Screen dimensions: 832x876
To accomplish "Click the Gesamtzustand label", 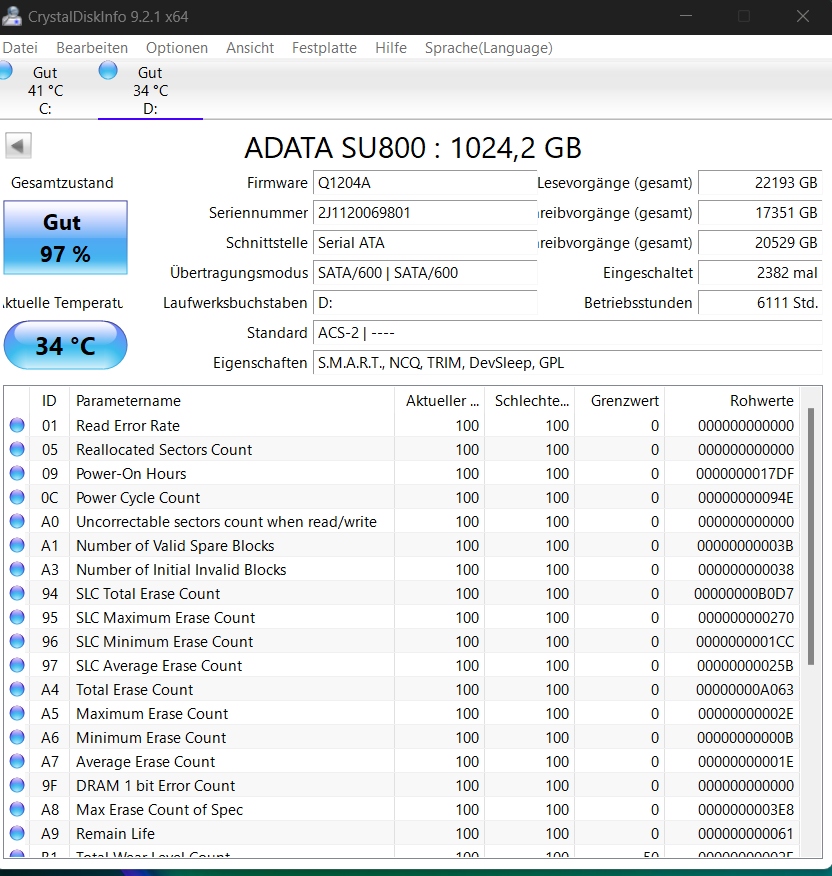I will pos(62,183).
